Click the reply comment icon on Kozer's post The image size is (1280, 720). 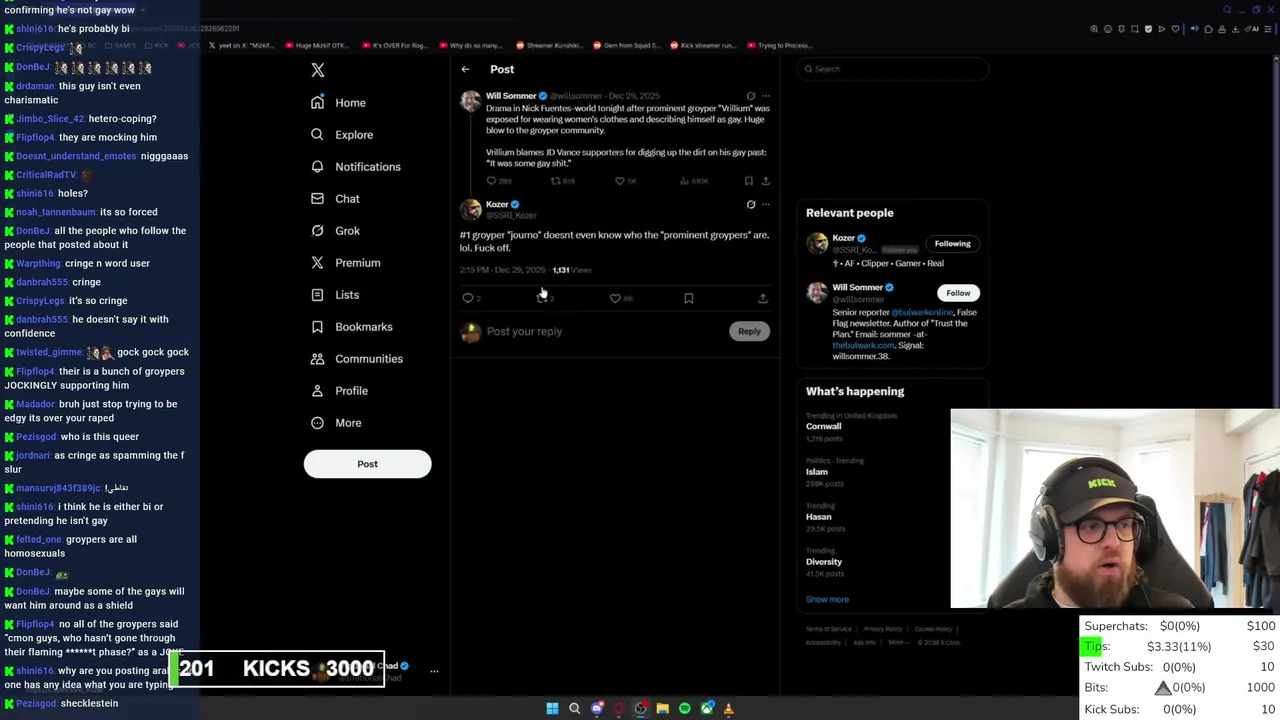click(467, 298)
